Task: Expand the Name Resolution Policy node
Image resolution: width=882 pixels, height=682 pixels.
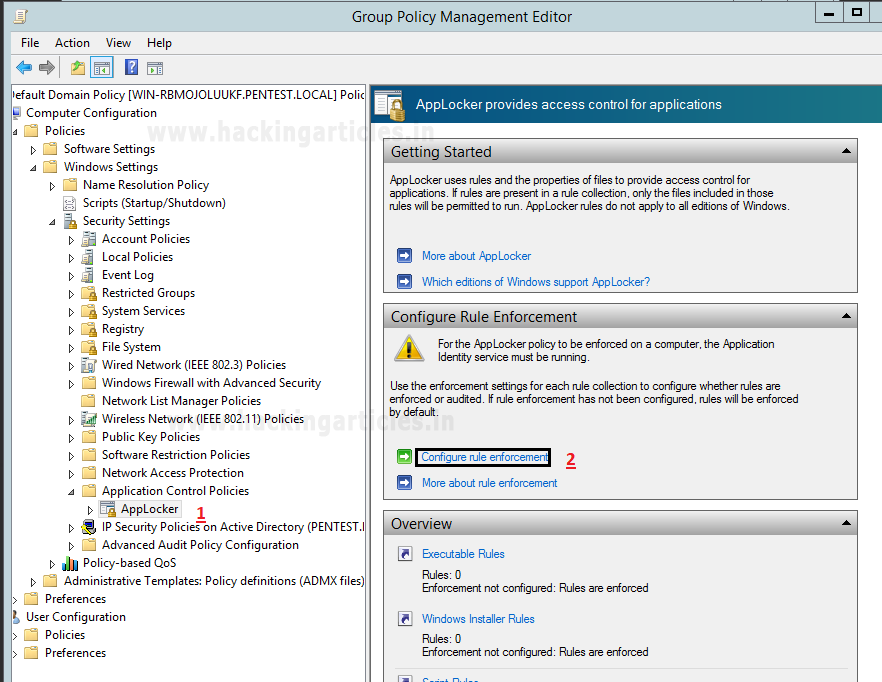Action: point(52,186)
